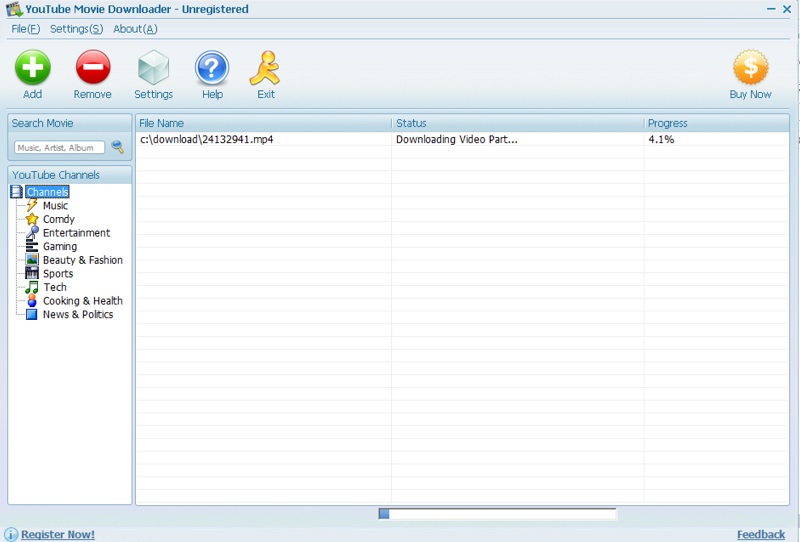Open the Settings menu in menu bar
The height and width of the screenshot is (542, 800).
point(76,29)
